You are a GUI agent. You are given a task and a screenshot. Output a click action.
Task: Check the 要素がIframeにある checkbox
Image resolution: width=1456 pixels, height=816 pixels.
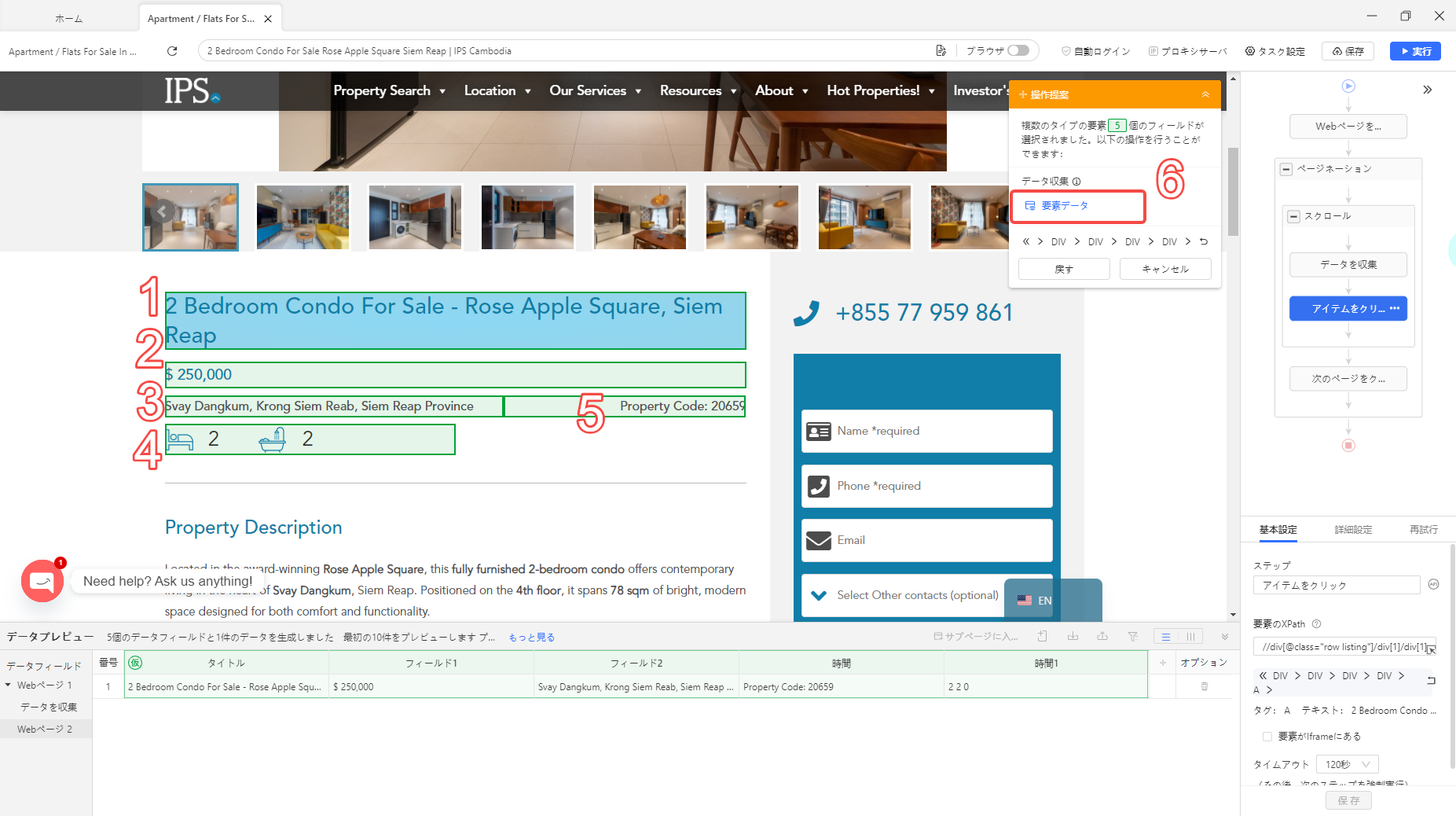click(x=1267, y=737)
